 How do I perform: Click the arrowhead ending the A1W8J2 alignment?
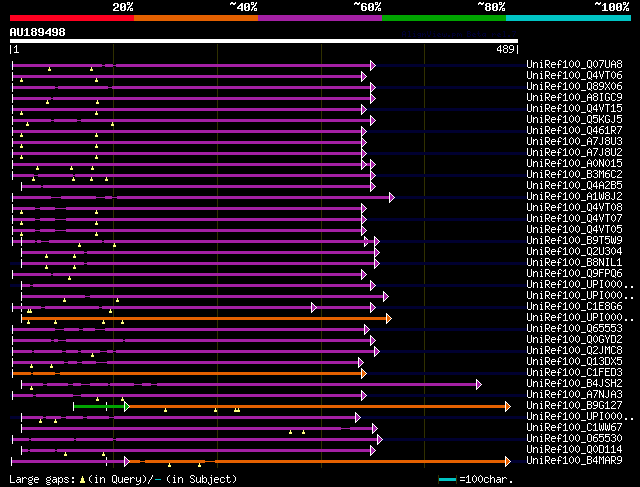tap(392, 198)
